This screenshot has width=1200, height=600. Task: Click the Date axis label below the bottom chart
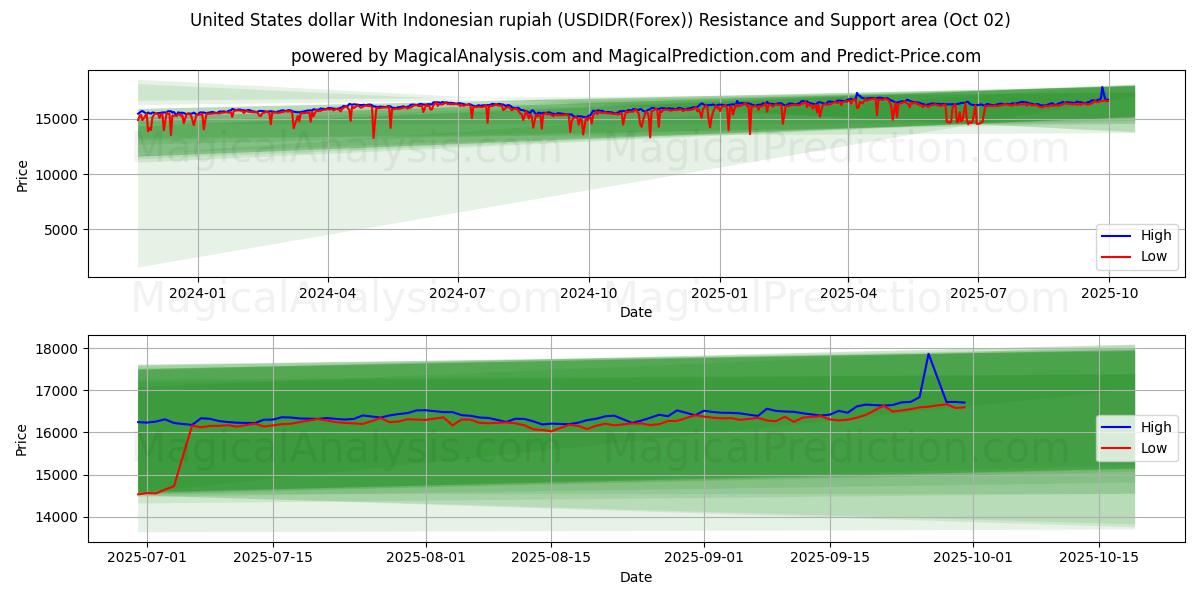pyautogui.click(x=636, y=577)
